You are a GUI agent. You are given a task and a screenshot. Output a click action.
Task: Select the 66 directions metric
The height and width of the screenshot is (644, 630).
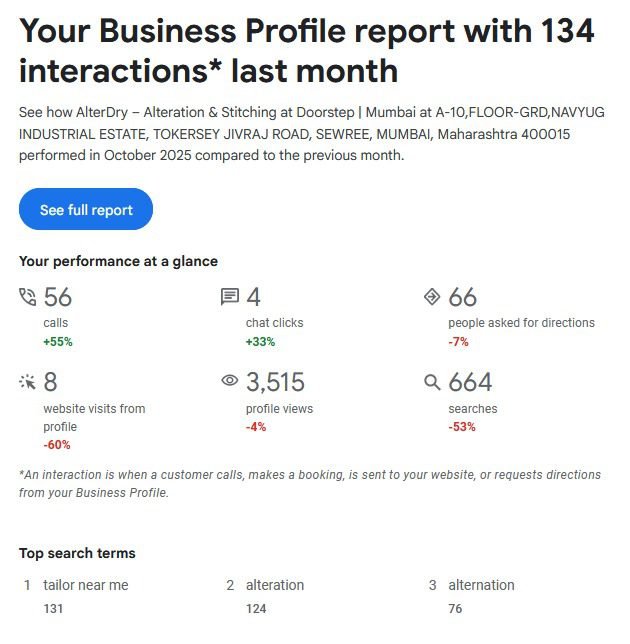pyautogui.click(x=463, y=298)
